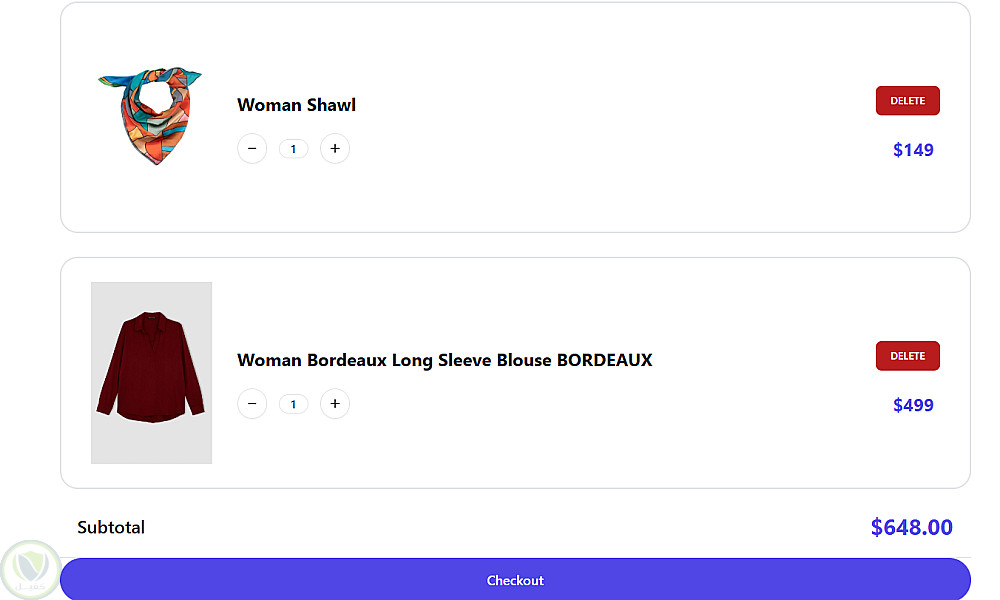
Task: Open the Bordeaux blouse product image
Action: [151, 372]
